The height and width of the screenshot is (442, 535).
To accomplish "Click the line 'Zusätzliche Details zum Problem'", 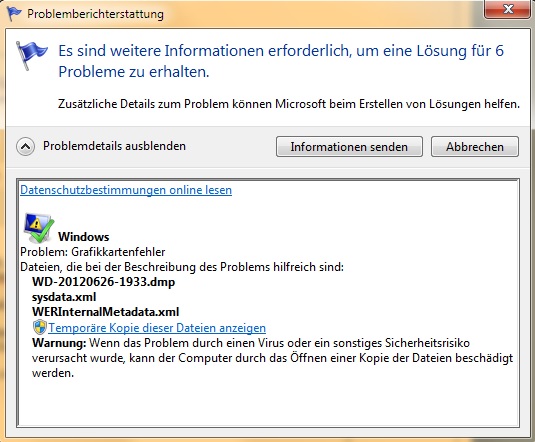I will (289, 103).
